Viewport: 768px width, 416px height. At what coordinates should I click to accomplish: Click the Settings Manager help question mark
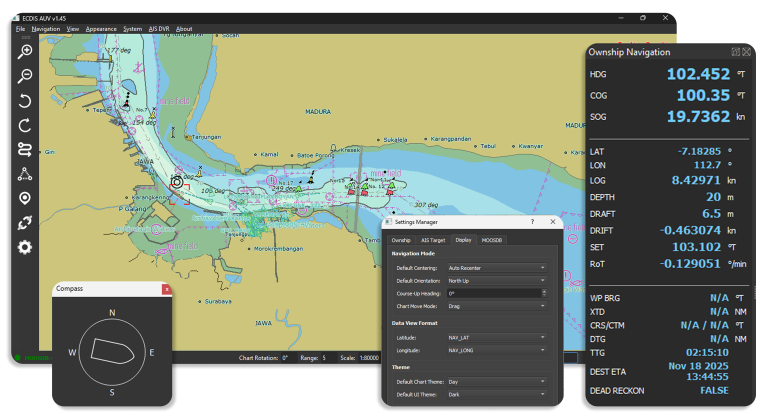tap(532, 222)
